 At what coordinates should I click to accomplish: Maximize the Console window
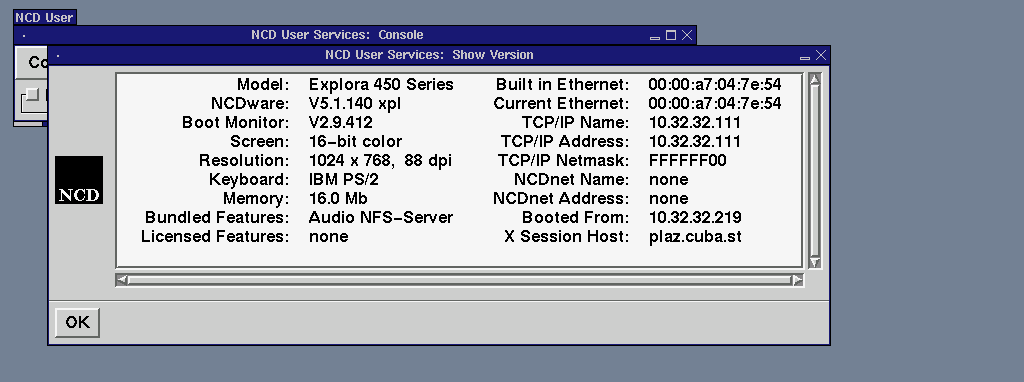click(671, 35)
